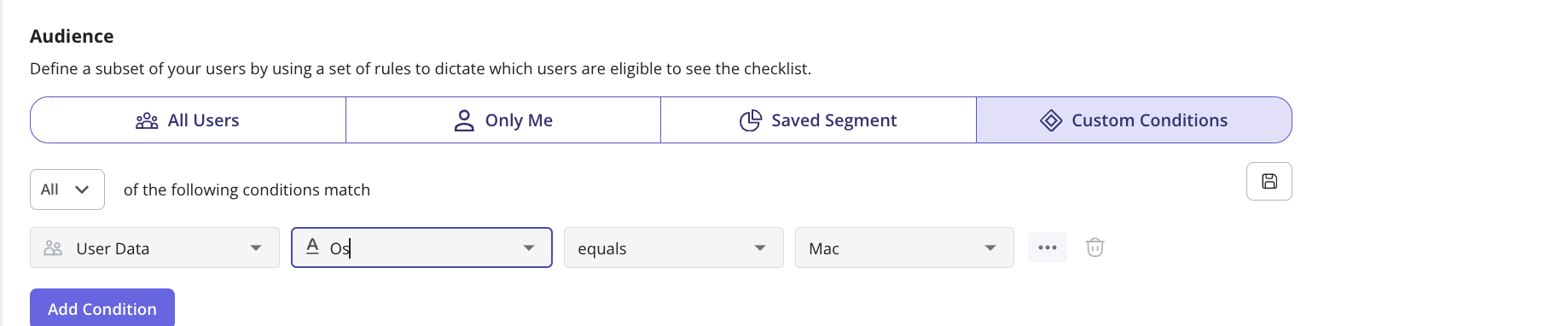Expand the User Data dropdown

tap(154, 247)
